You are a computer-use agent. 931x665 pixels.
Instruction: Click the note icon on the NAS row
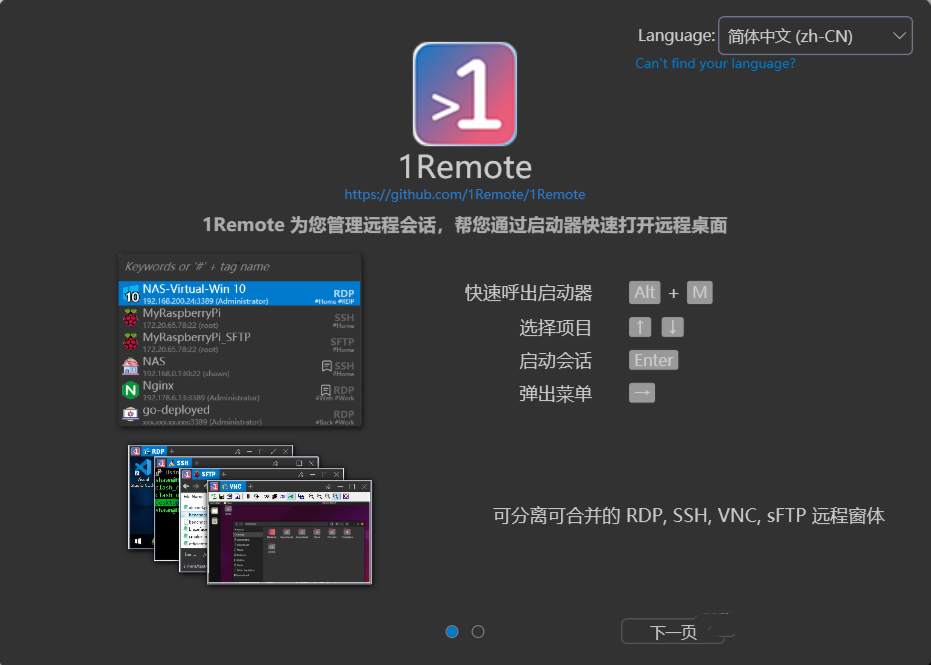327,366
